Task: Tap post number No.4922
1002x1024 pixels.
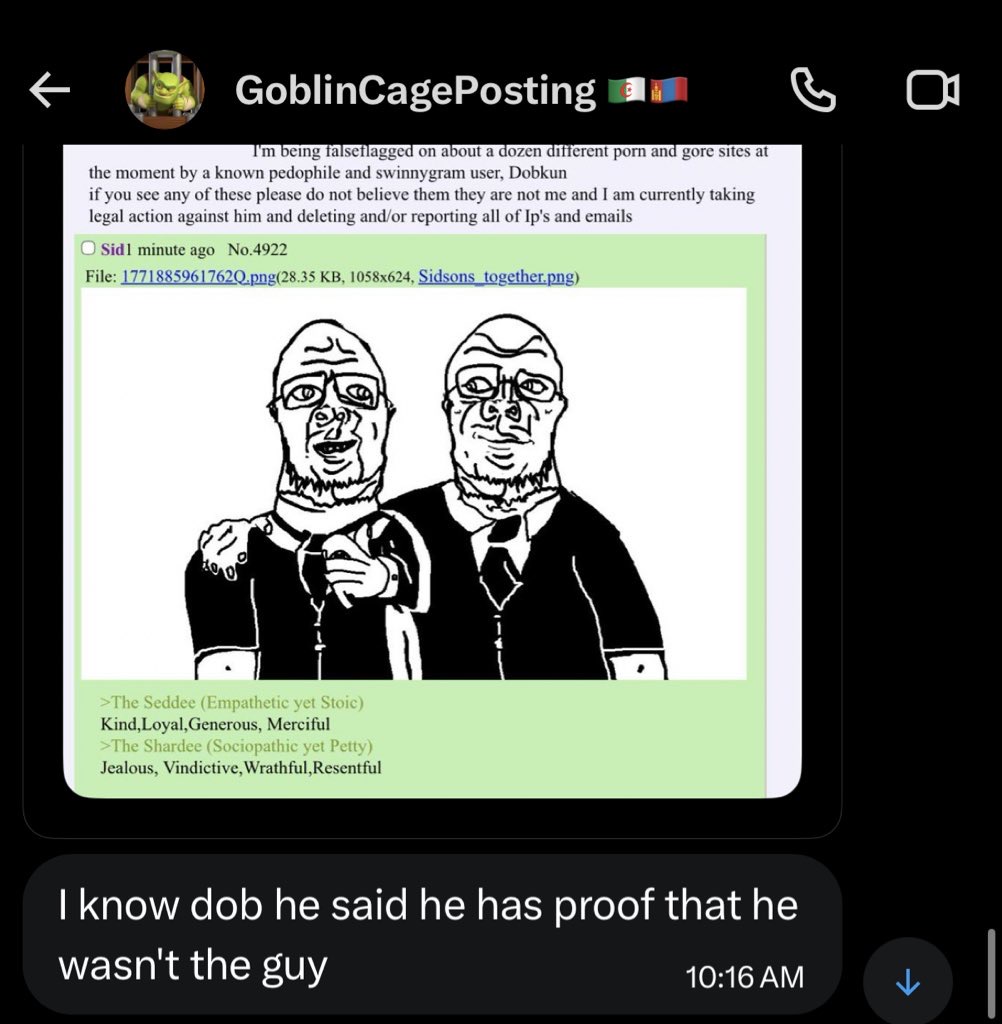Action: tap(257, 249)
